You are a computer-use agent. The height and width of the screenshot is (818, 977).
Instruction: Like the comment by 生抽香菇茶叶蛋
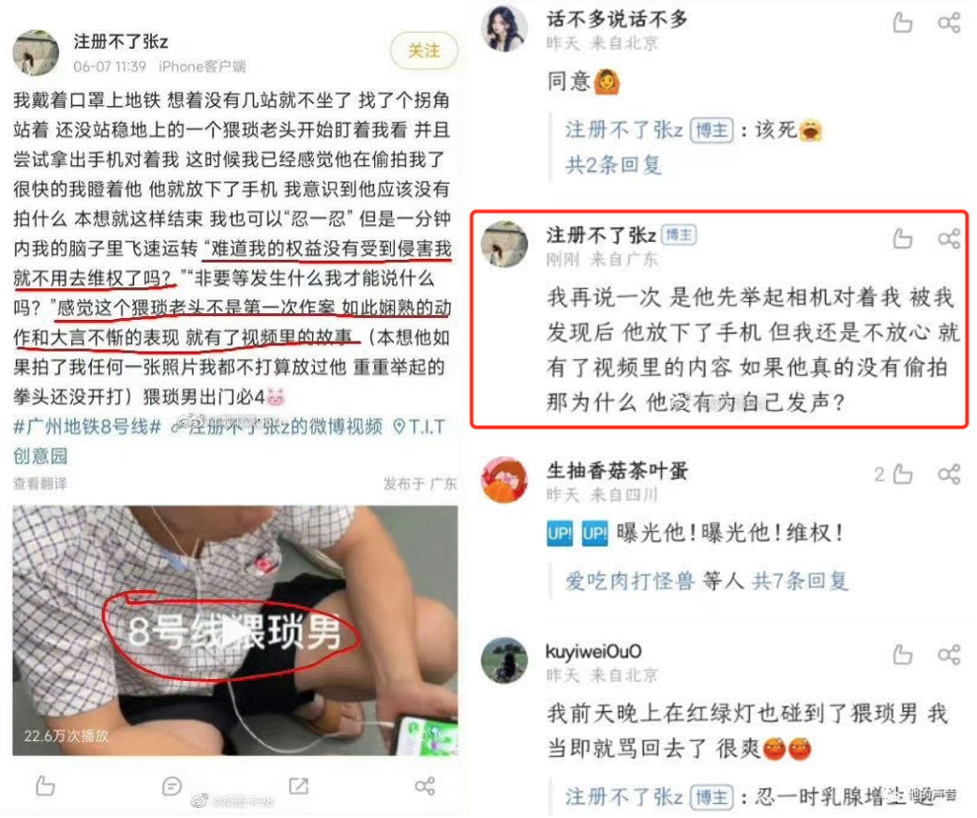[902, 475]
